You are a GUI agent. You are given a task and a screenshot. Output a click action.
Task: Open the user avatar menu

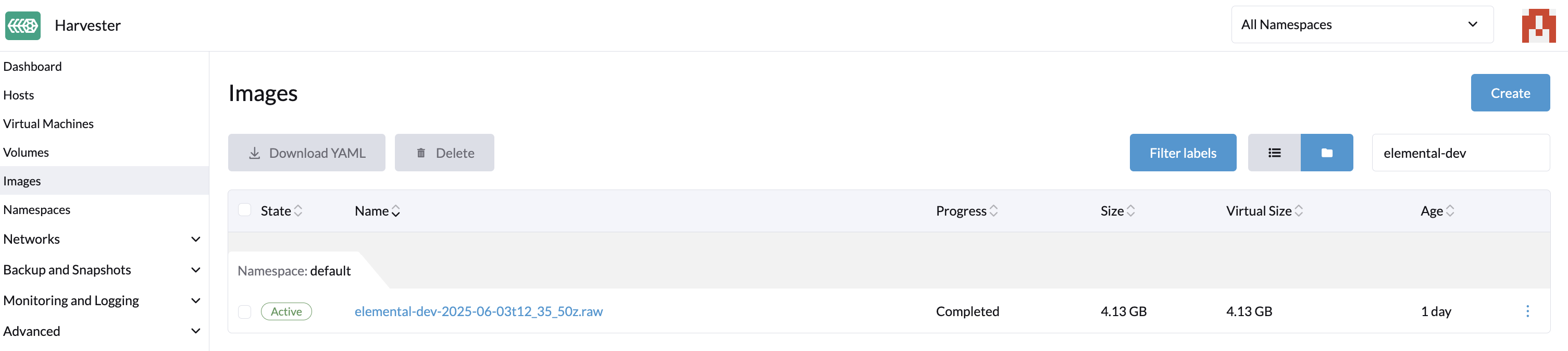[x=1538, y=26]
